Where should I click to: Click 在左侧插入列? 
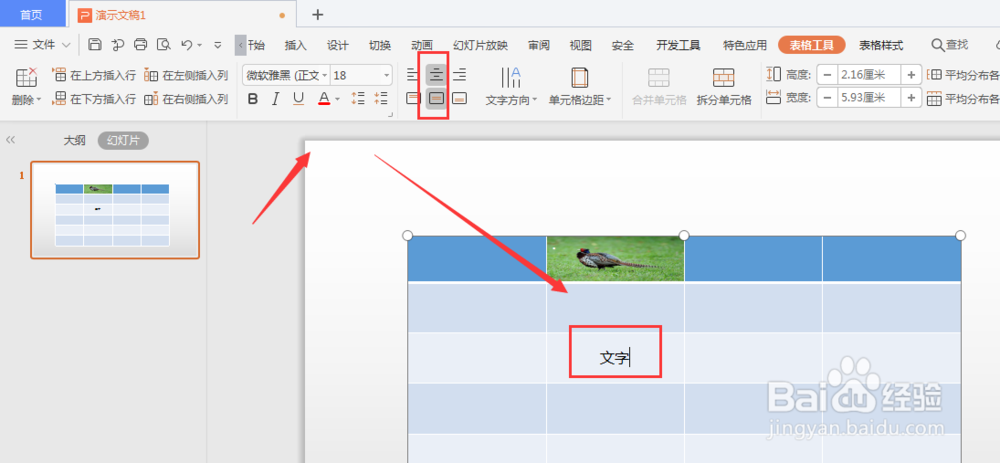[x=186, y=75]
